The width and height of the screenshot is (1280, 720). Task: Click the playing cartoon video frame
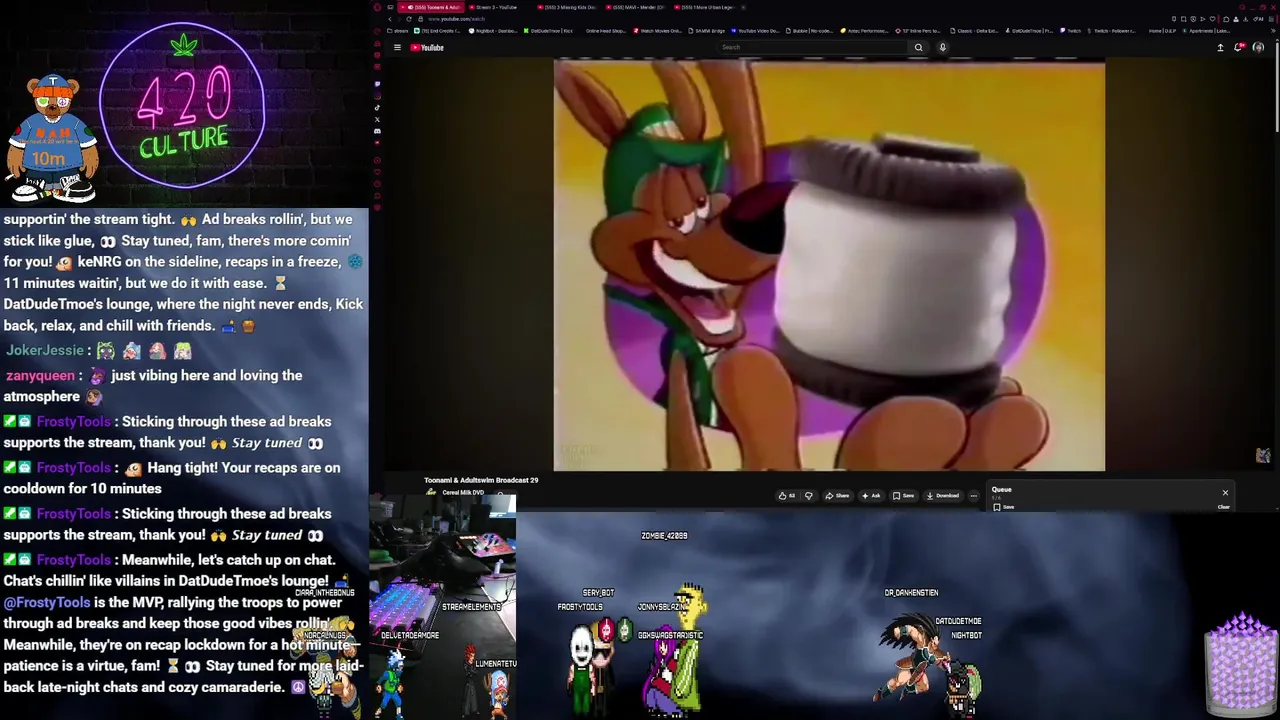point(829,264)
